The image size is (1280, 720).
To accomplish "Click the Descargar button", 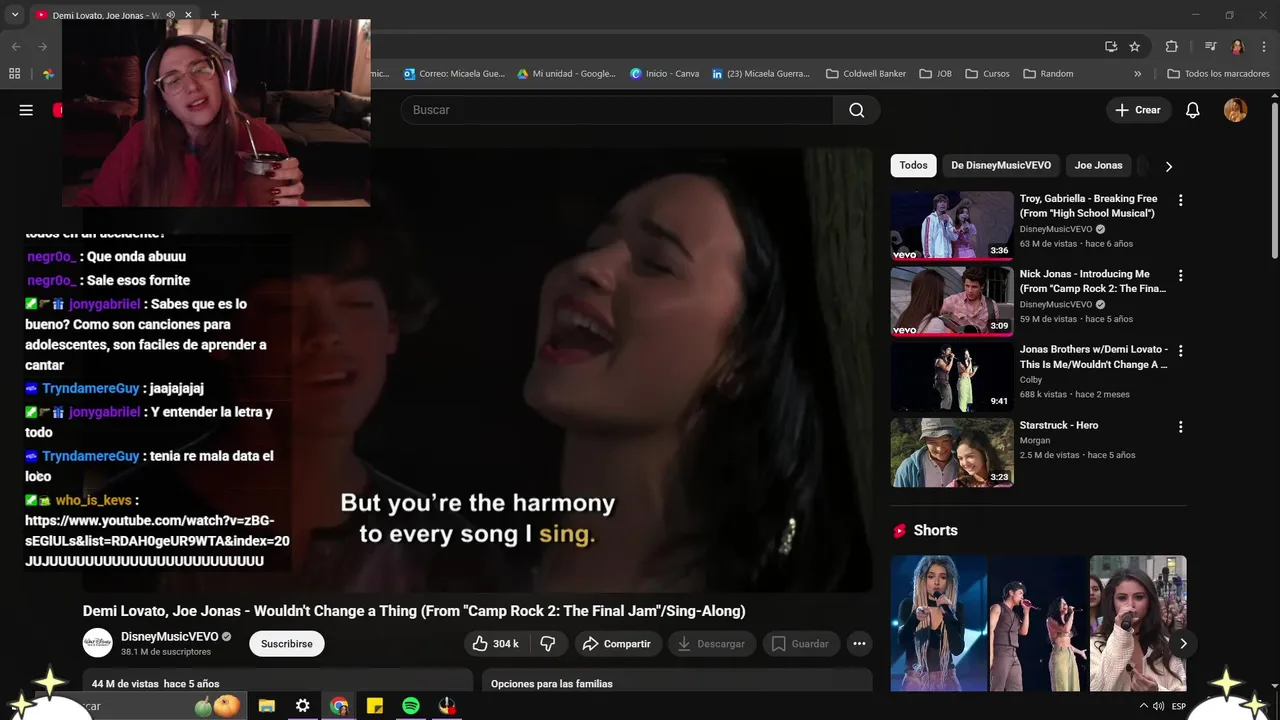I will 711,644.
